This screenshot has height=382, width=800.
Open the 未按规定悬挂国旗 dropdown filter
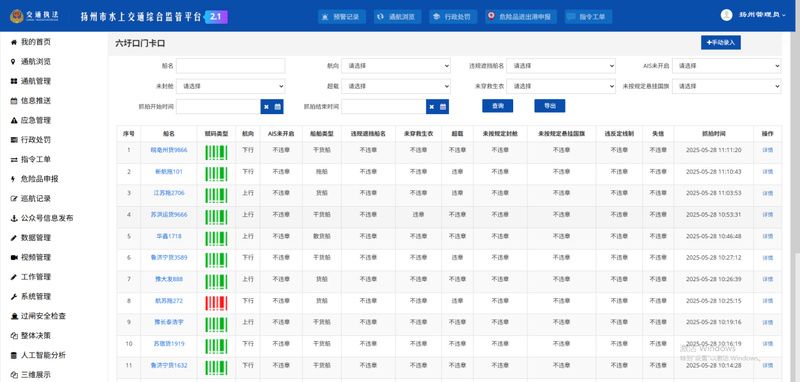(726, 86)
